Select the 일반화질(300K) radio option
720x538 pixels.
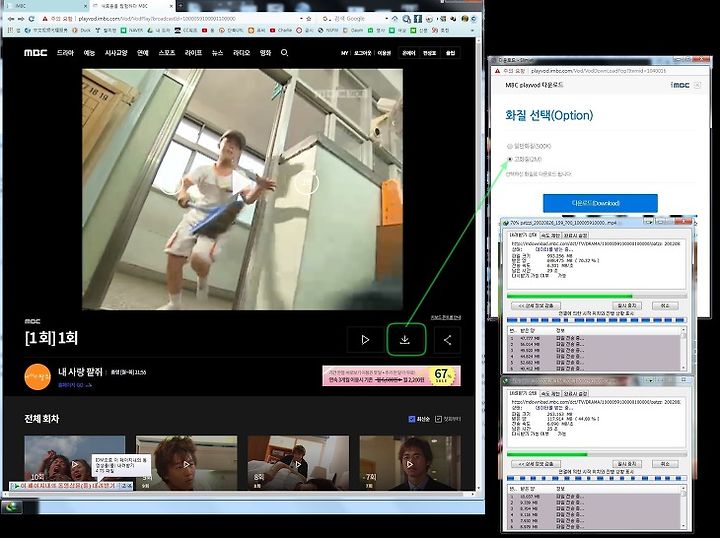[509, 146]
